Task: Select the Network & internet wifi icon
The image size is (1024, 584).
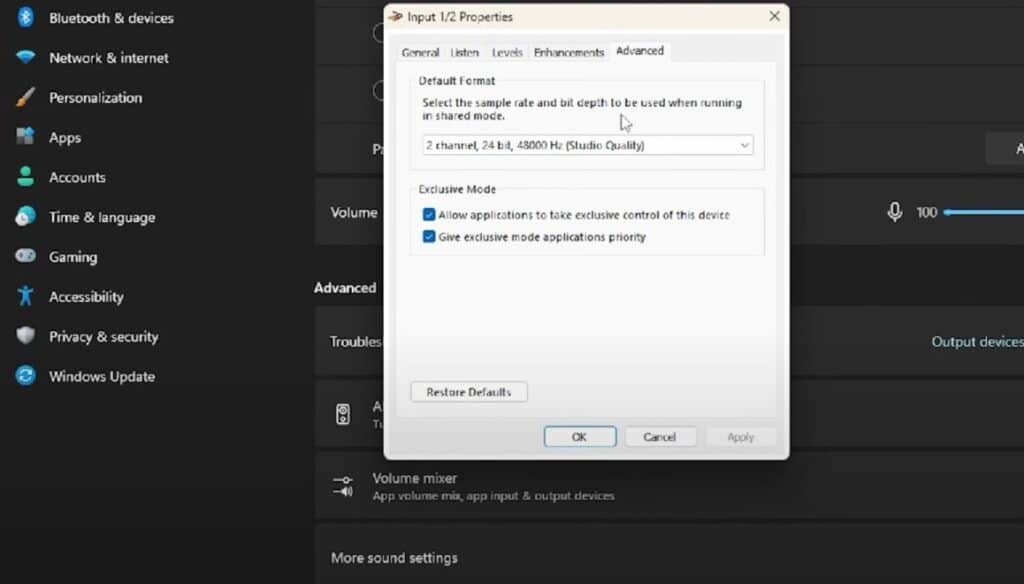Action: (25, 57)
